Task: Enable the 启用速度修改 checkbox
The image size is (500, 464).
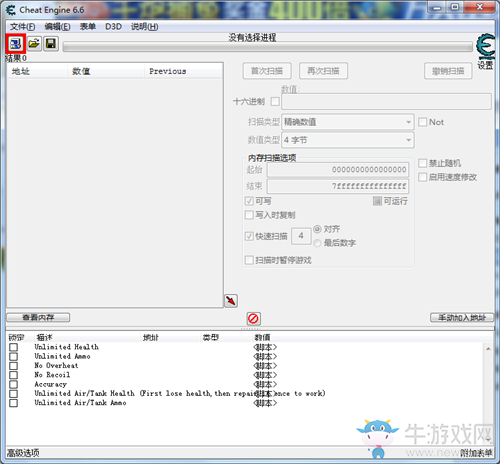Action: 422,177
